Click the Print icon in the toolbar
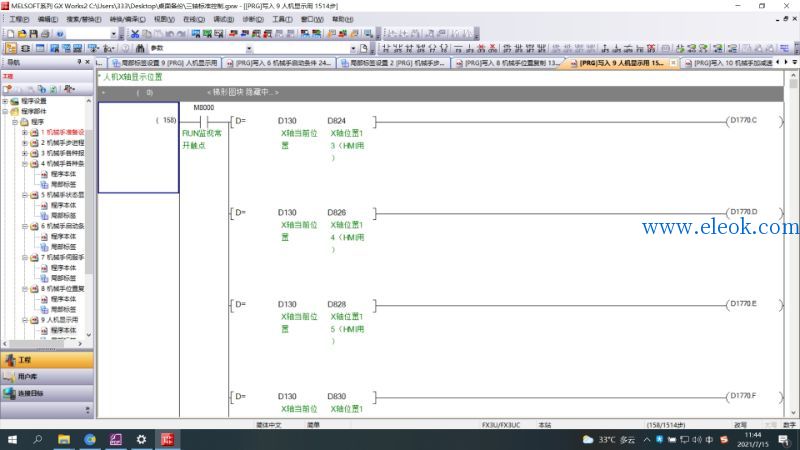 pyautogui.click(x=45, y=34)
